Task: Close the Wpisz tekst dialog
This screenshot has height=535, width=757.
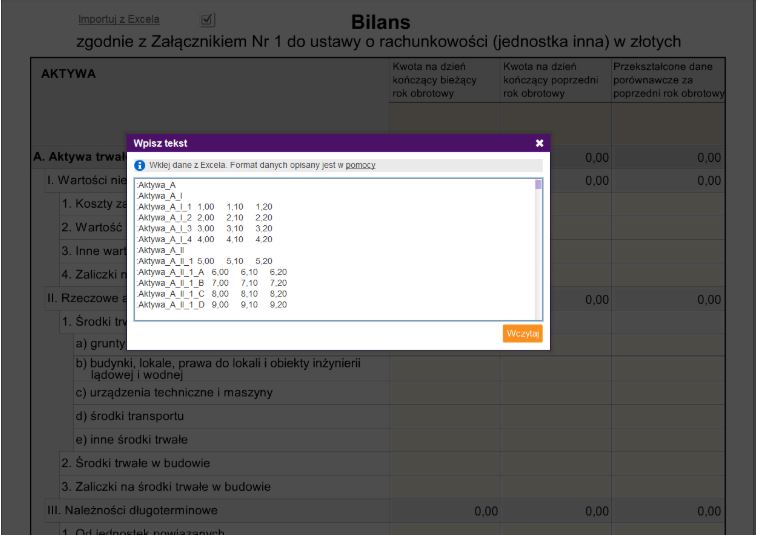Action: coord(538,144)
